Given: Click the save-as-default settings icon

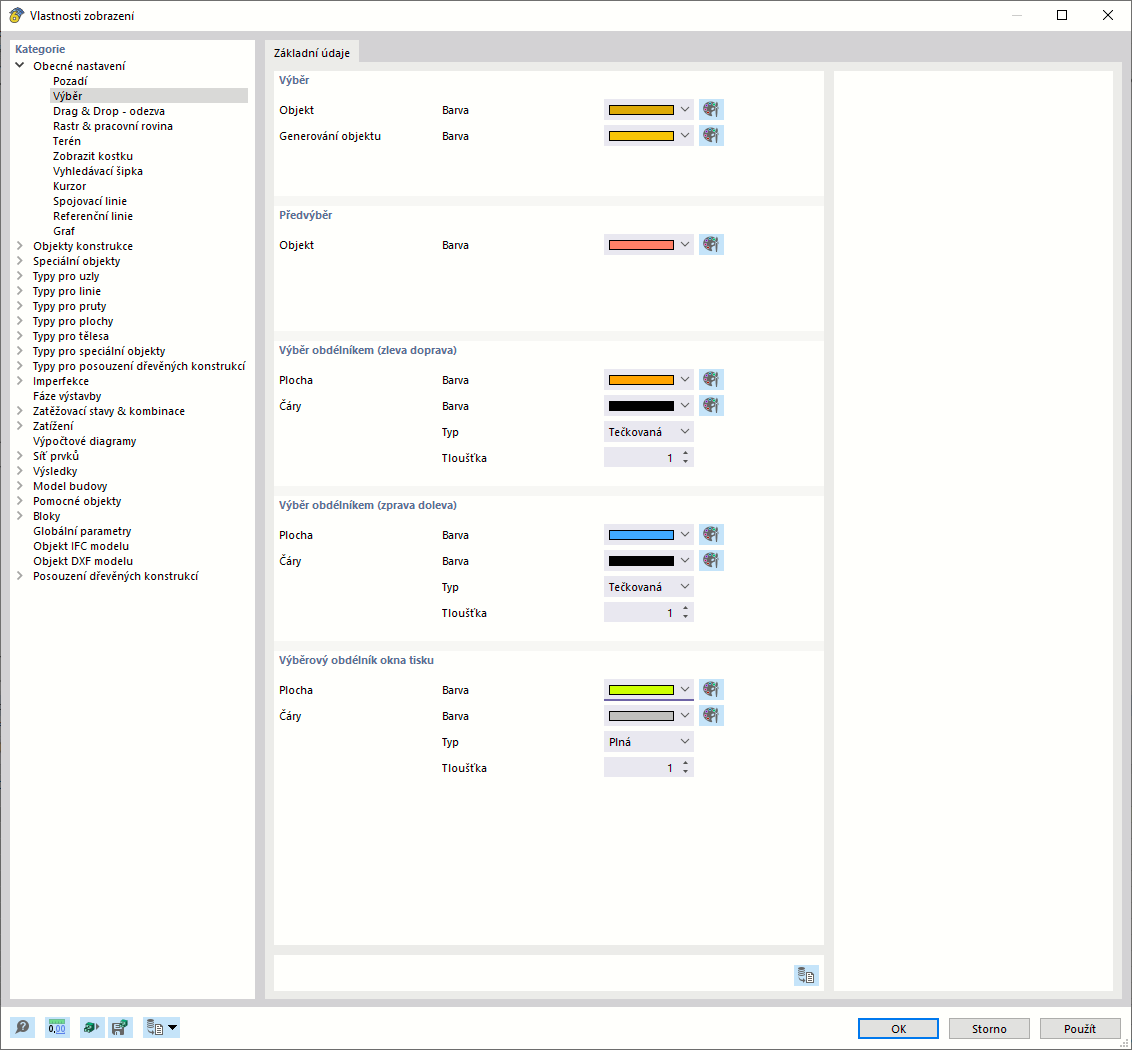Looking at the screenshot, I should click(x=120, y=1027).
